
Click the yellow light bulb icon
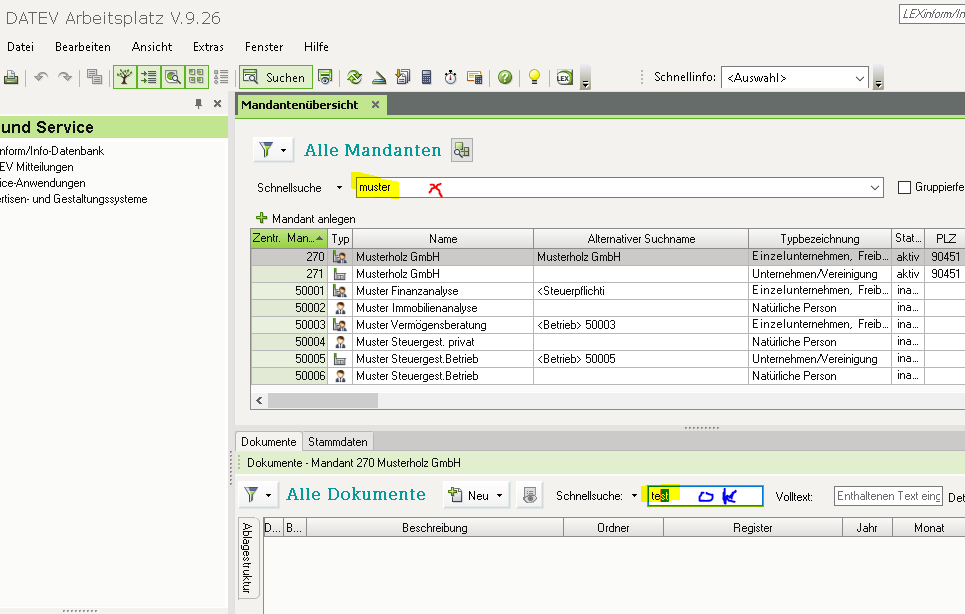click(535, 78)
